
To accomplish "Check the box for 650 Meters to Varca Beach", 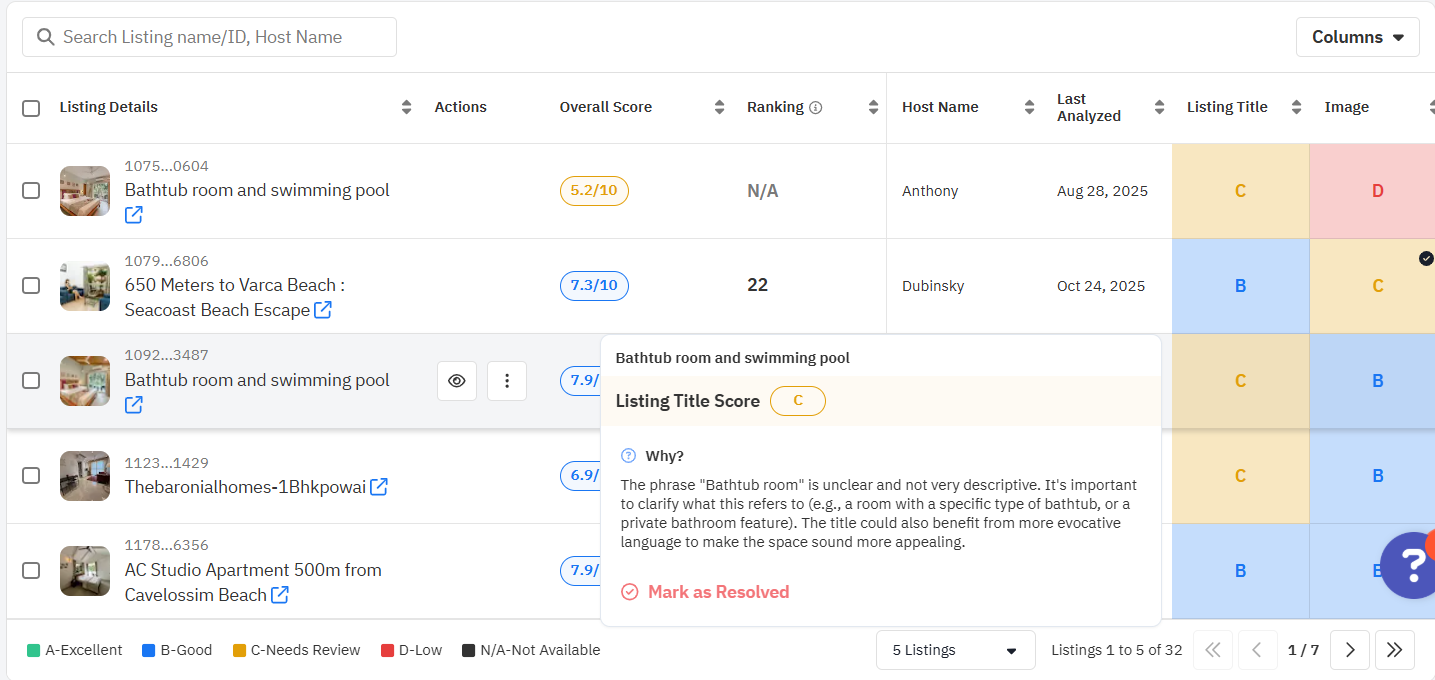I will point(31,286).
